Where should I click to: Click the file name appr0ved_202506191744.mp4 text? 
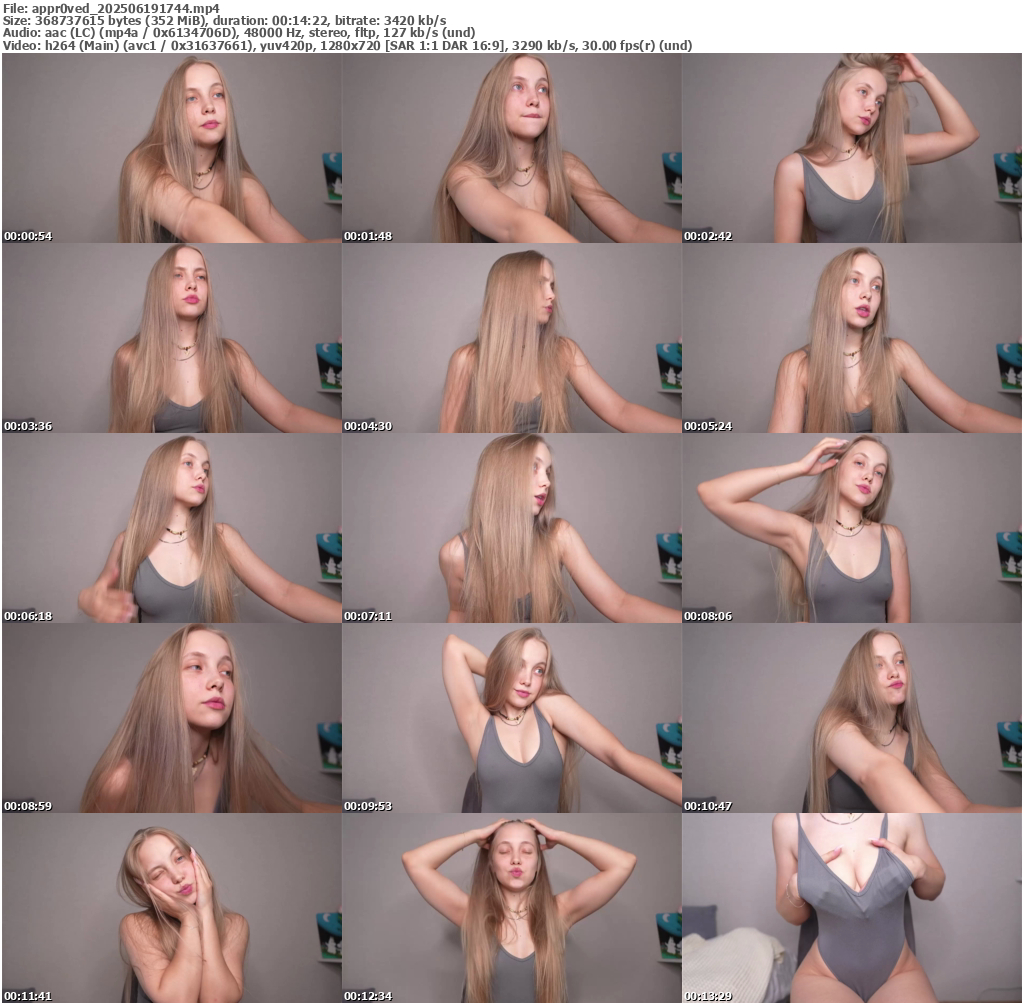(x=125, y=8)
